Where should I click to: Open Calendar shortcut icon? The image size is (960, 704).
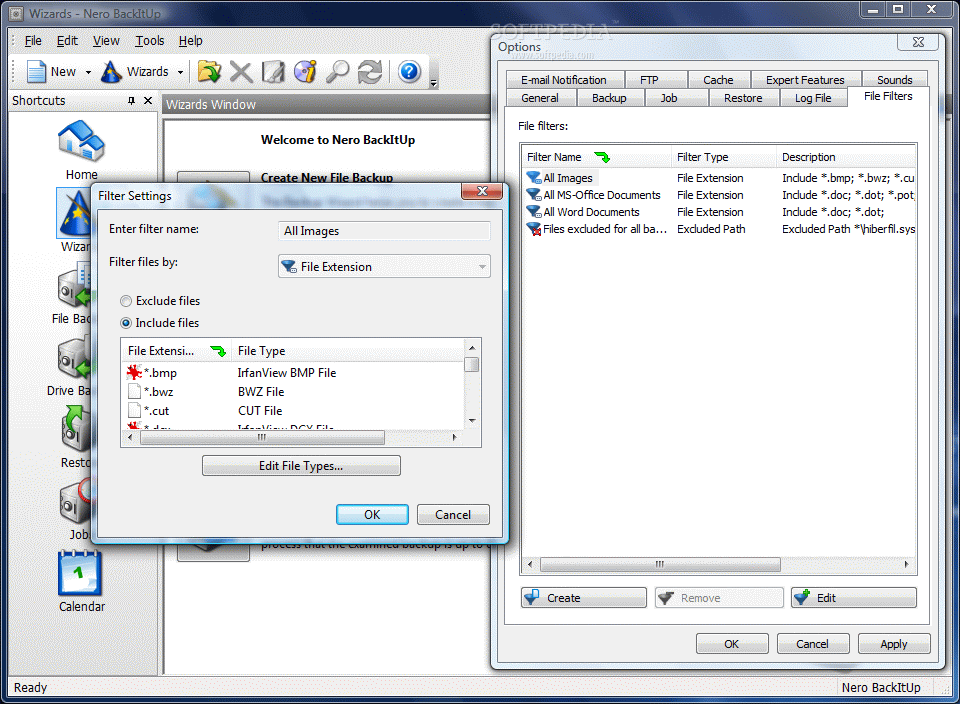click(x=80, y=573)
